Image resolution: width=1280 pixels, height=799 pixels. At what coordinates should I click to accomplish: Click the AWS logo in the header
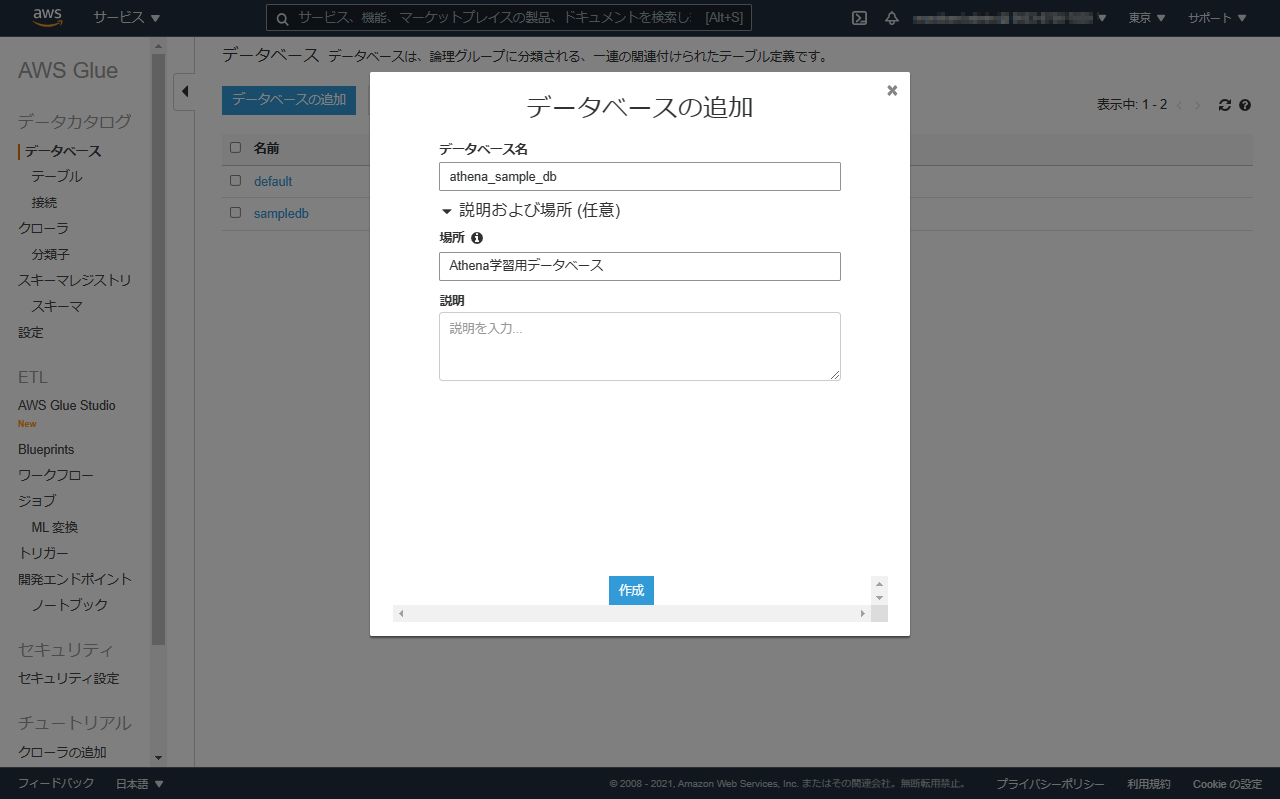click(48, 17)
